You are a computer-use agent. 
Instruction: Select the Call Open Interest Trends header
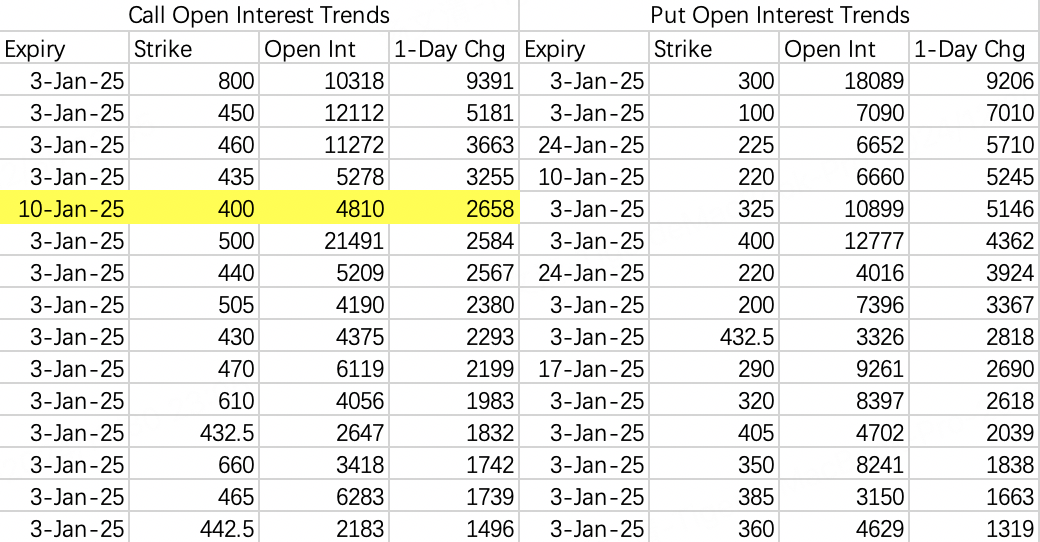[x=259, y=15]
